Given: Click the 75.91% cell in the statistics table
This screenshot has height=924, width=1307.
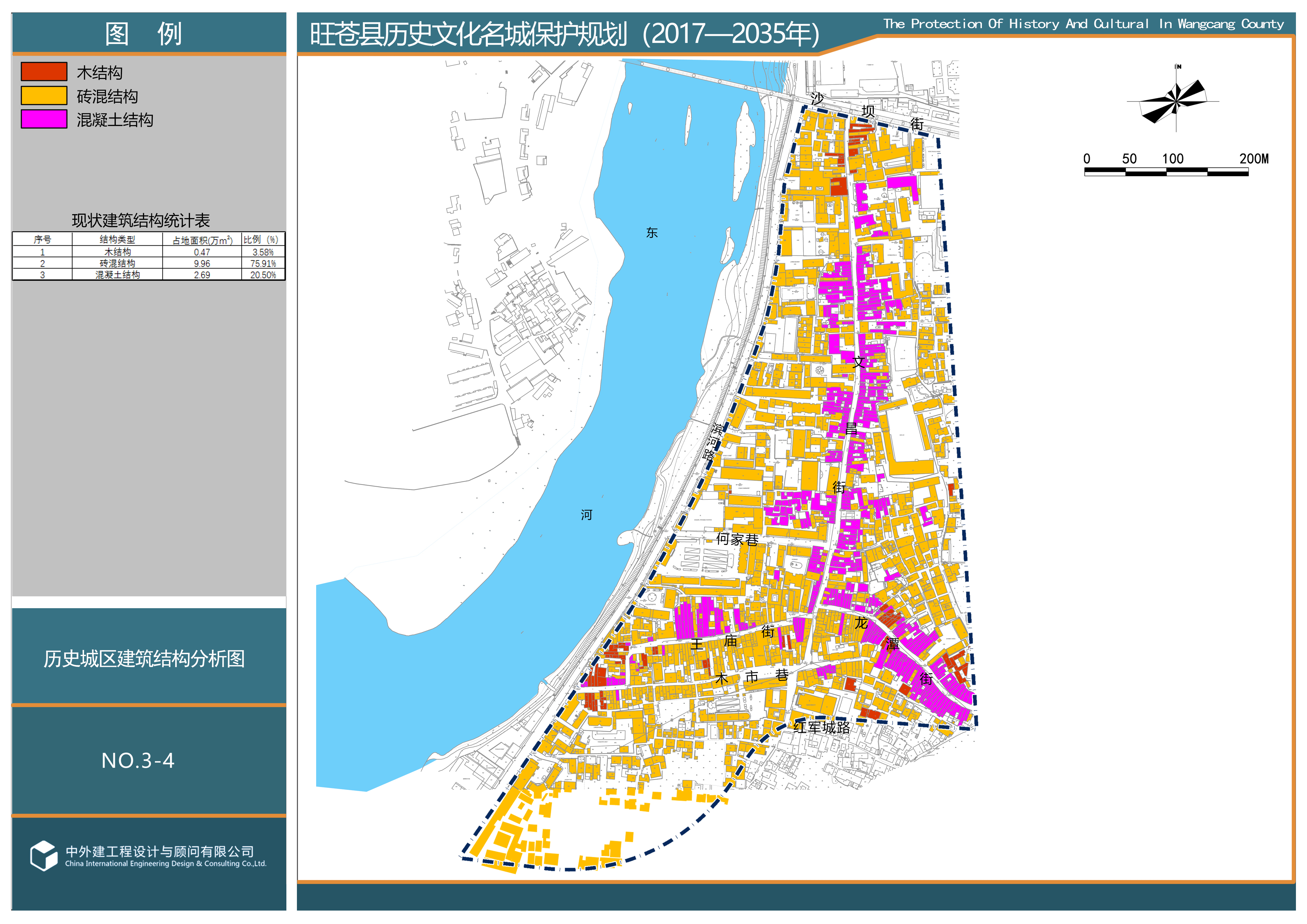Looking at the screenshot, I should (263, 263).
